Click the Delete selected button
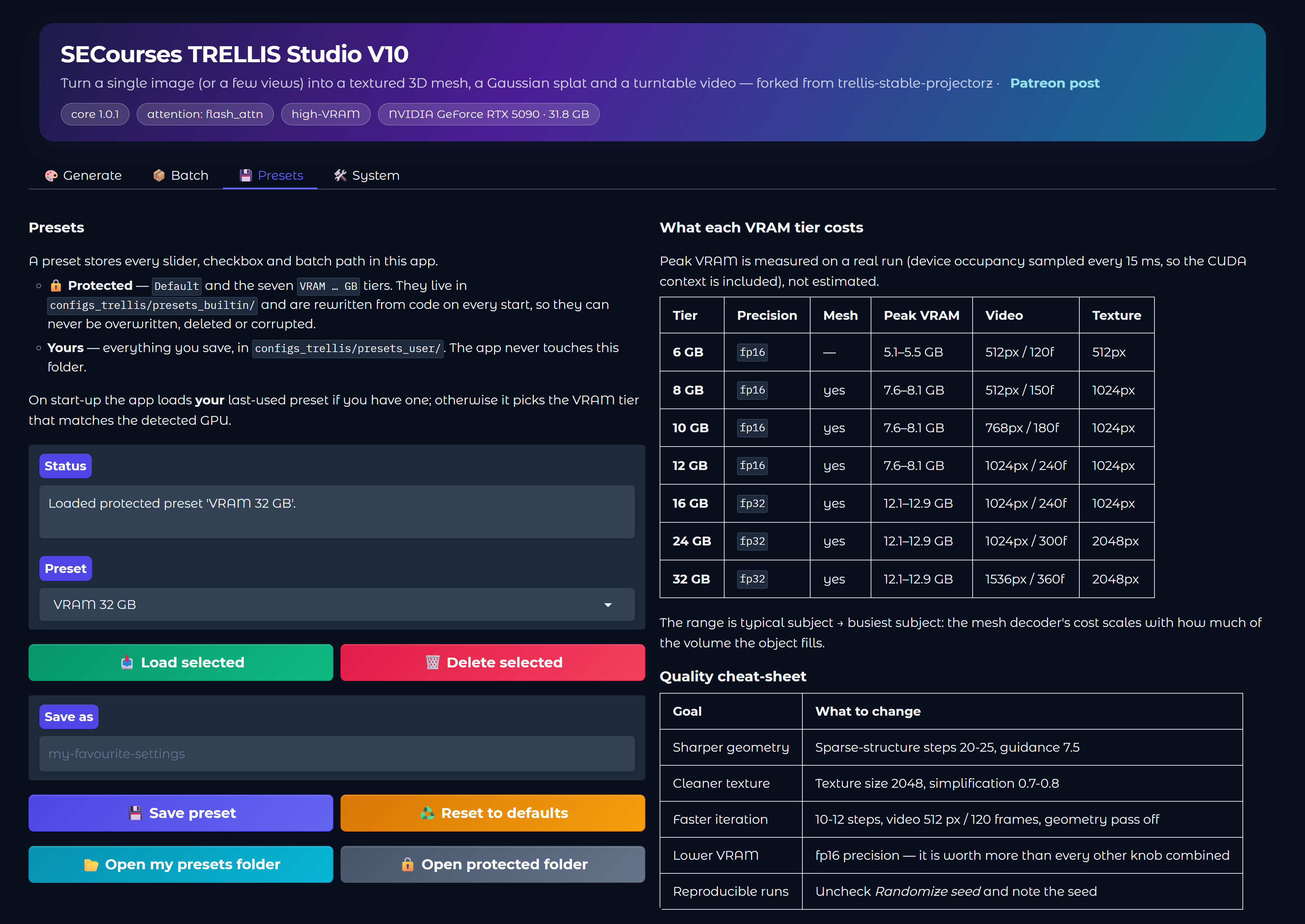1305x924 pixels. coord(493,662)
